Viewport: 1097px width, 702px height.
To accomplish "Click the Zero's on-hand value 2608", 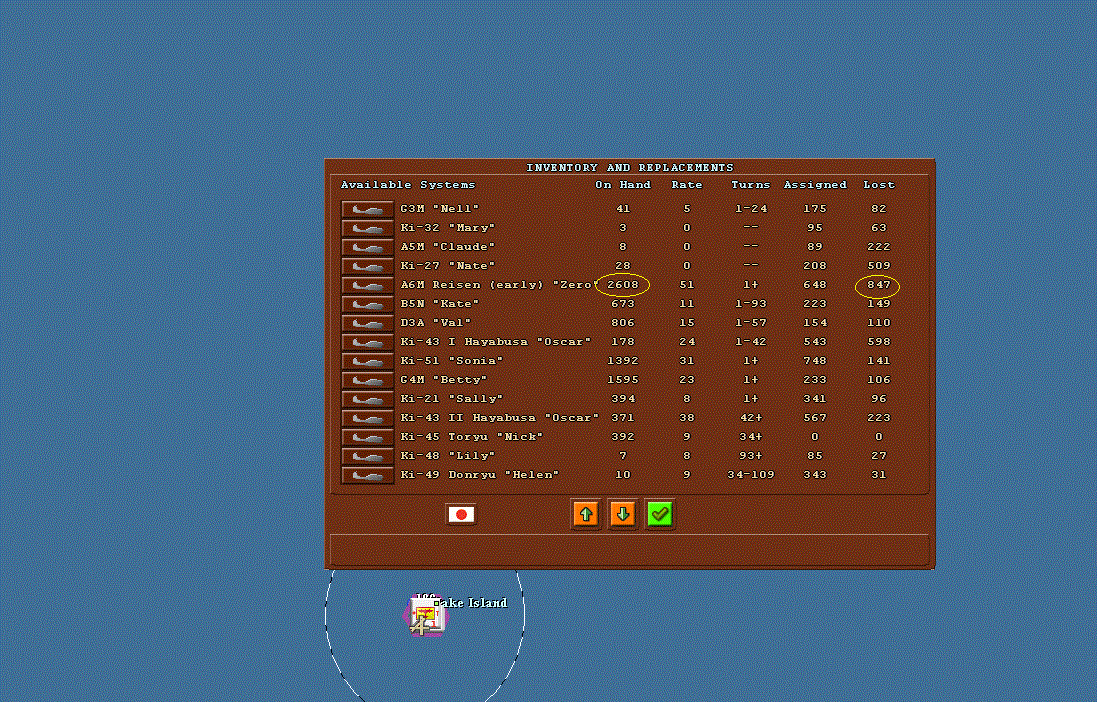I will click(x=623, y=285).
